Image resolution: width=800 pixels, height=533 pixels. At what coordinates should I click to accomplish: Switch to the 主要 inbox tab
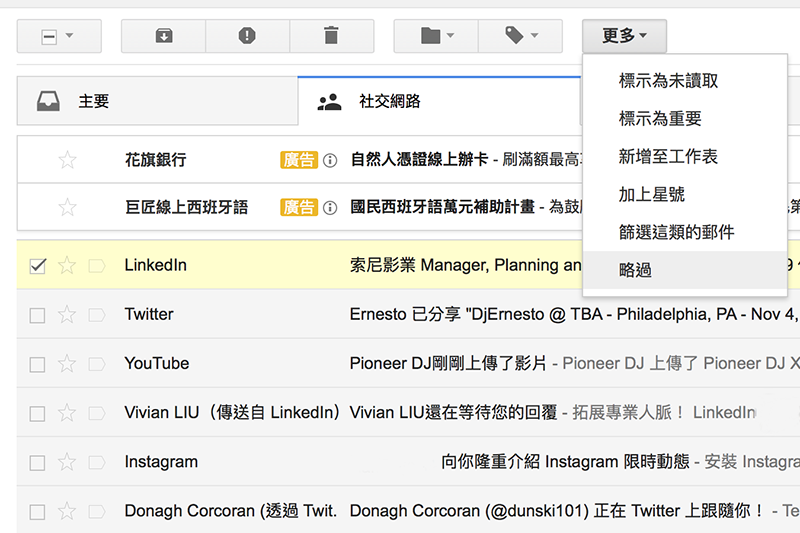pyautogui.click(x=93, y=101)
